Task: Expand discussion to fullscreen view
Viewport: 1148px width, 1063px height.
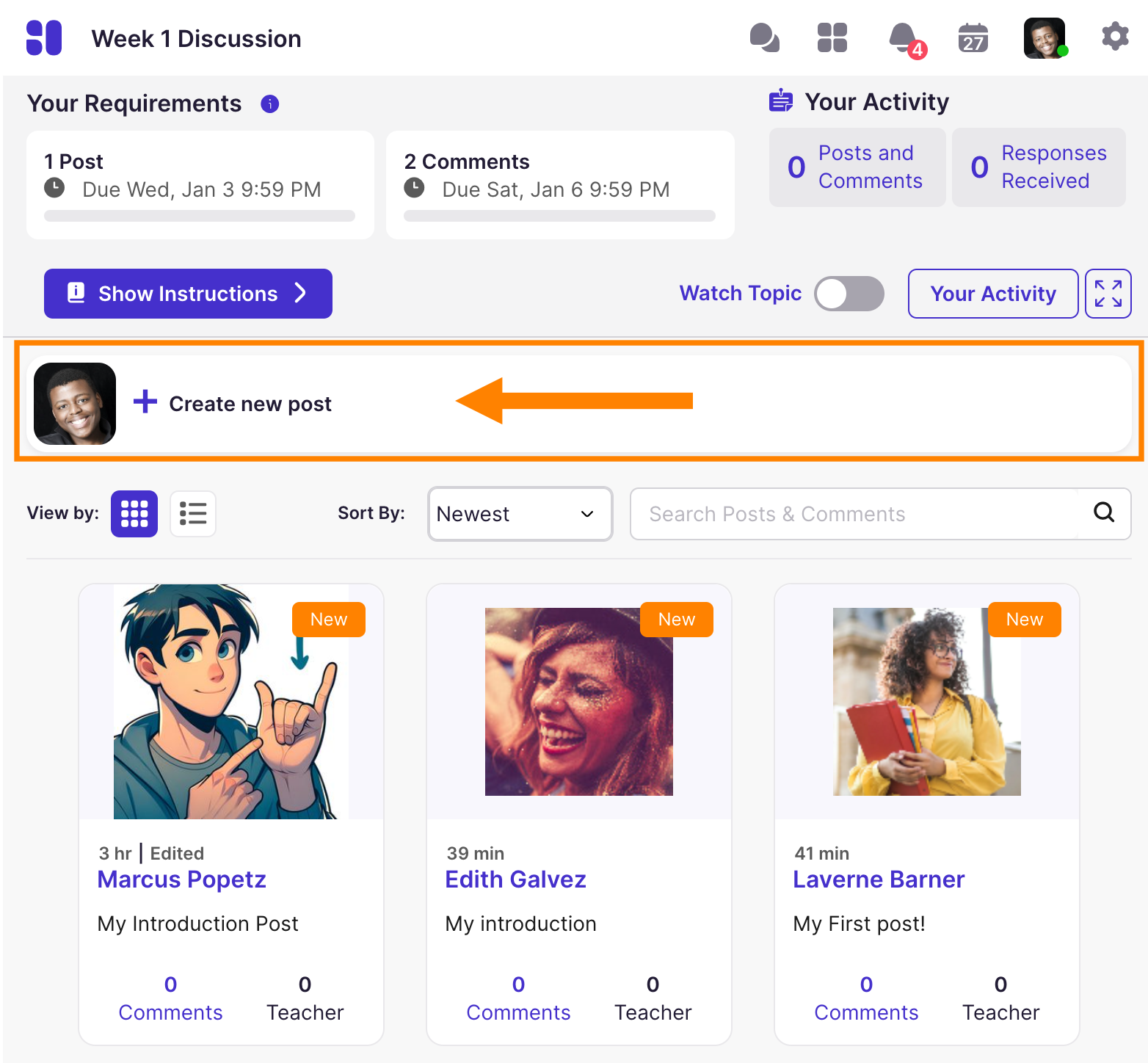Action: [1108, 294]
